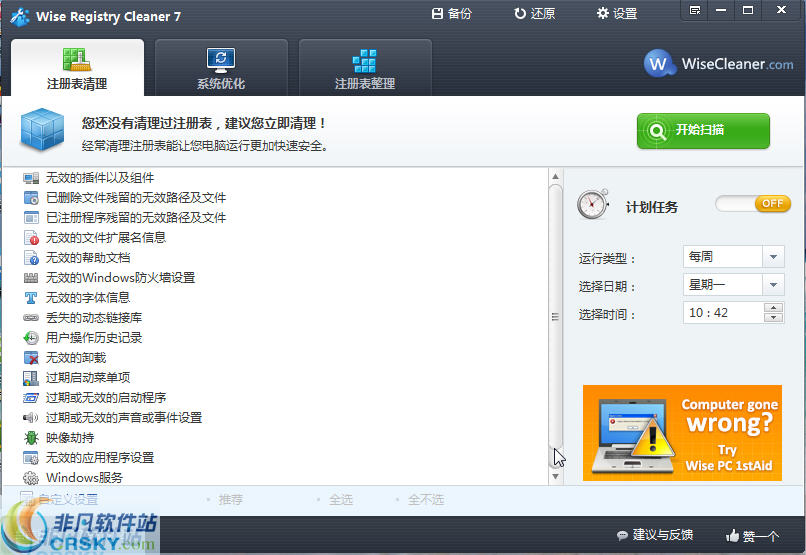The height and width of the screenshot is (555, 806).
Task: Click the 备份 backup menu item
Action: click(451, 13)
